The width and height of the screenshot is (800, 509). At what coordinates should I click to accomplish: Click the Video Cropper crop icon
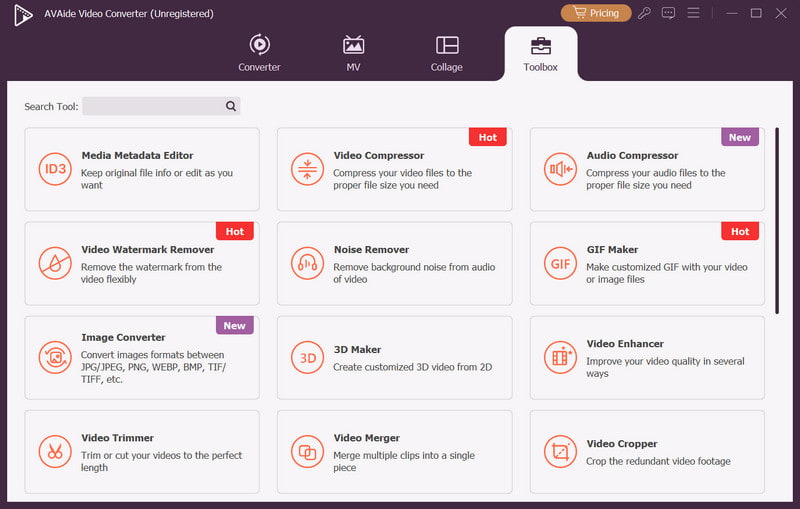coord(560,452)
